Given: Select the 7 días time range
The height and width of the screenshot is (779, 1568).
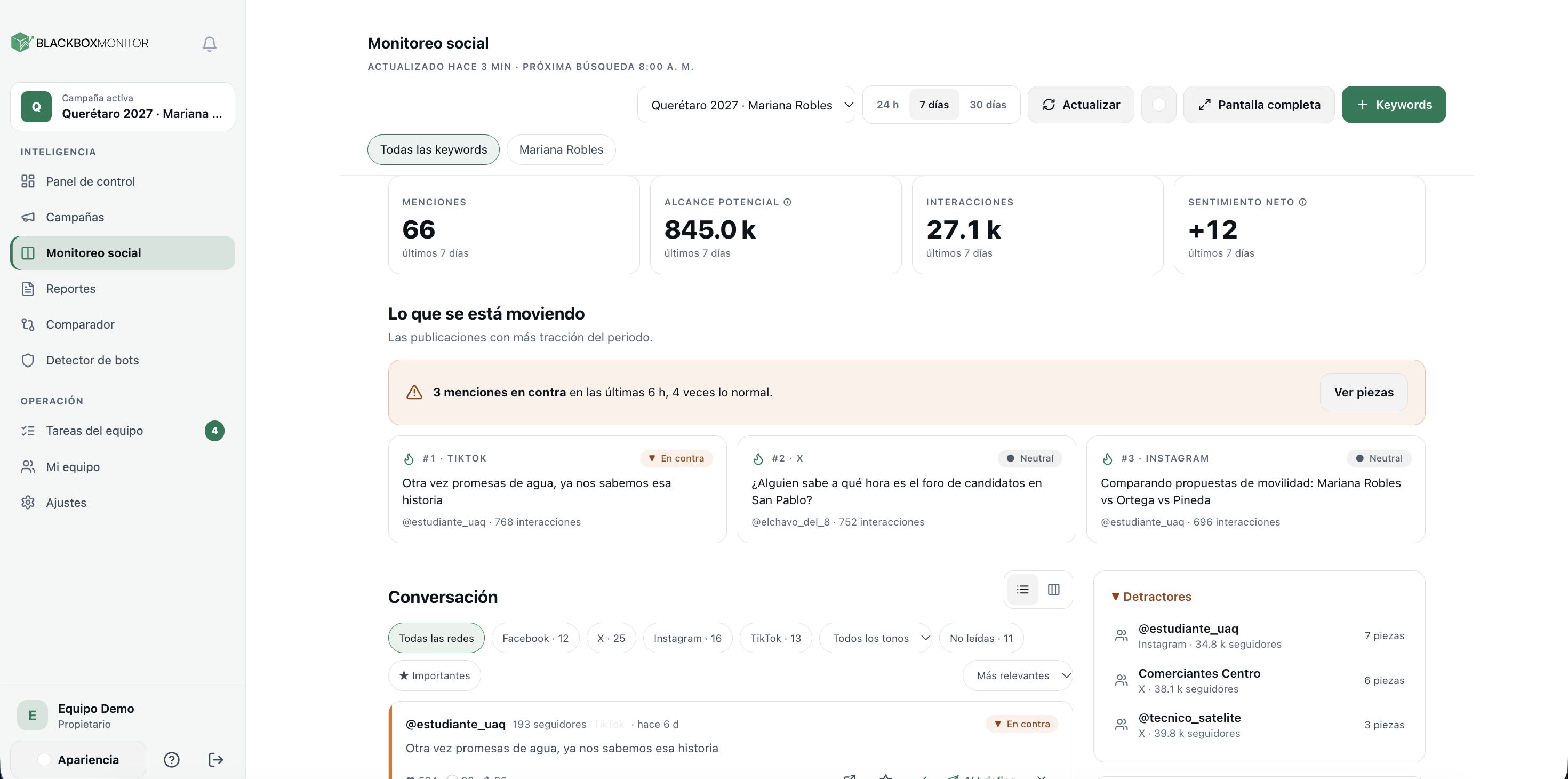Looking at the screenshot, I should (x=934, y=105).
